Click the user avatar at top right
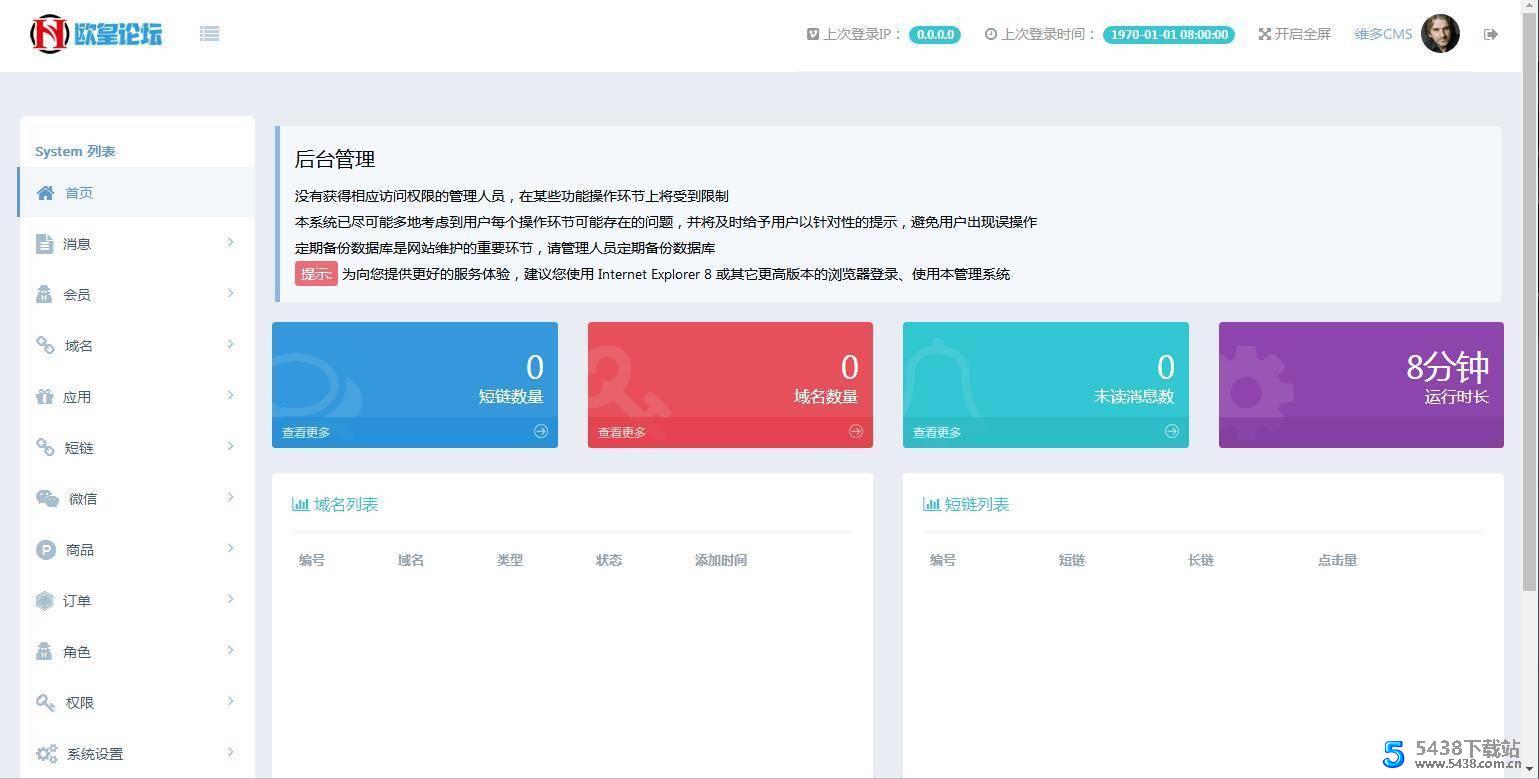Screen dimensions: 1539x779 [x=1440, y=33]
